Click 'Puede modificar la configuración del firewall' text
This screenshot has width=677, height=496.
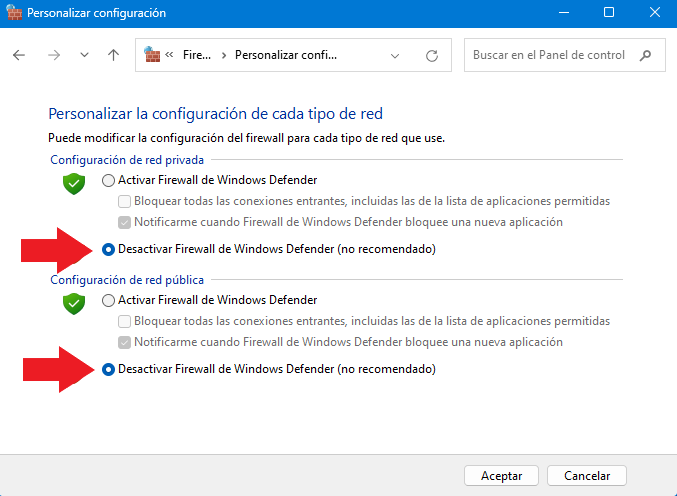pos(246,138)
